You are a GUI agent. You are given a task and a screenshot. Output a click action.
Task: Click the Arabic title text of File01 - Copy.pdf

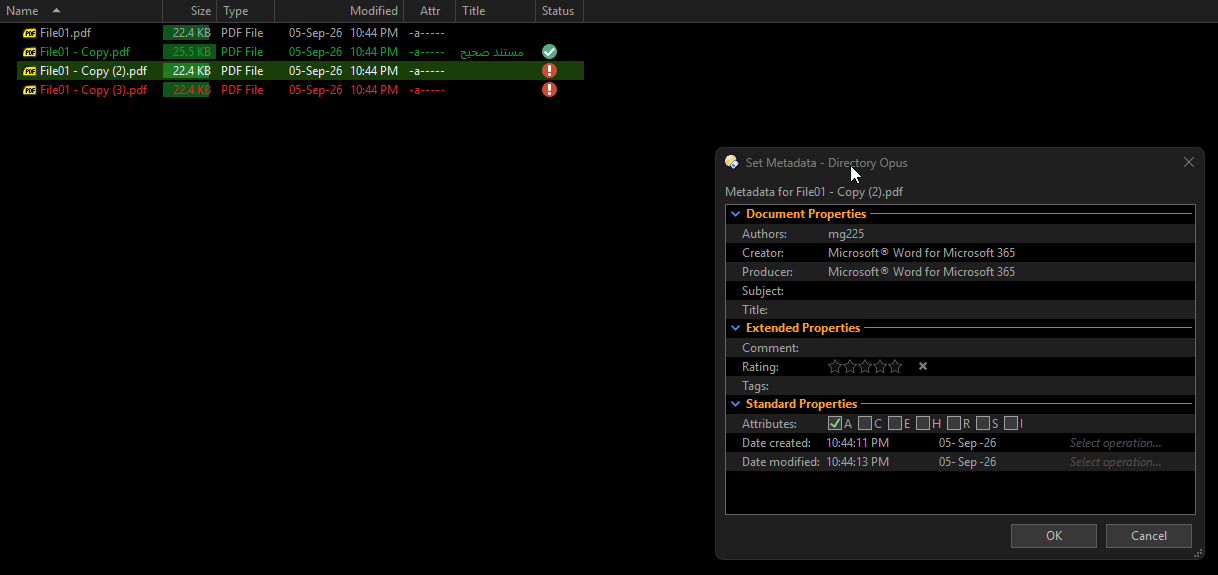492,52
